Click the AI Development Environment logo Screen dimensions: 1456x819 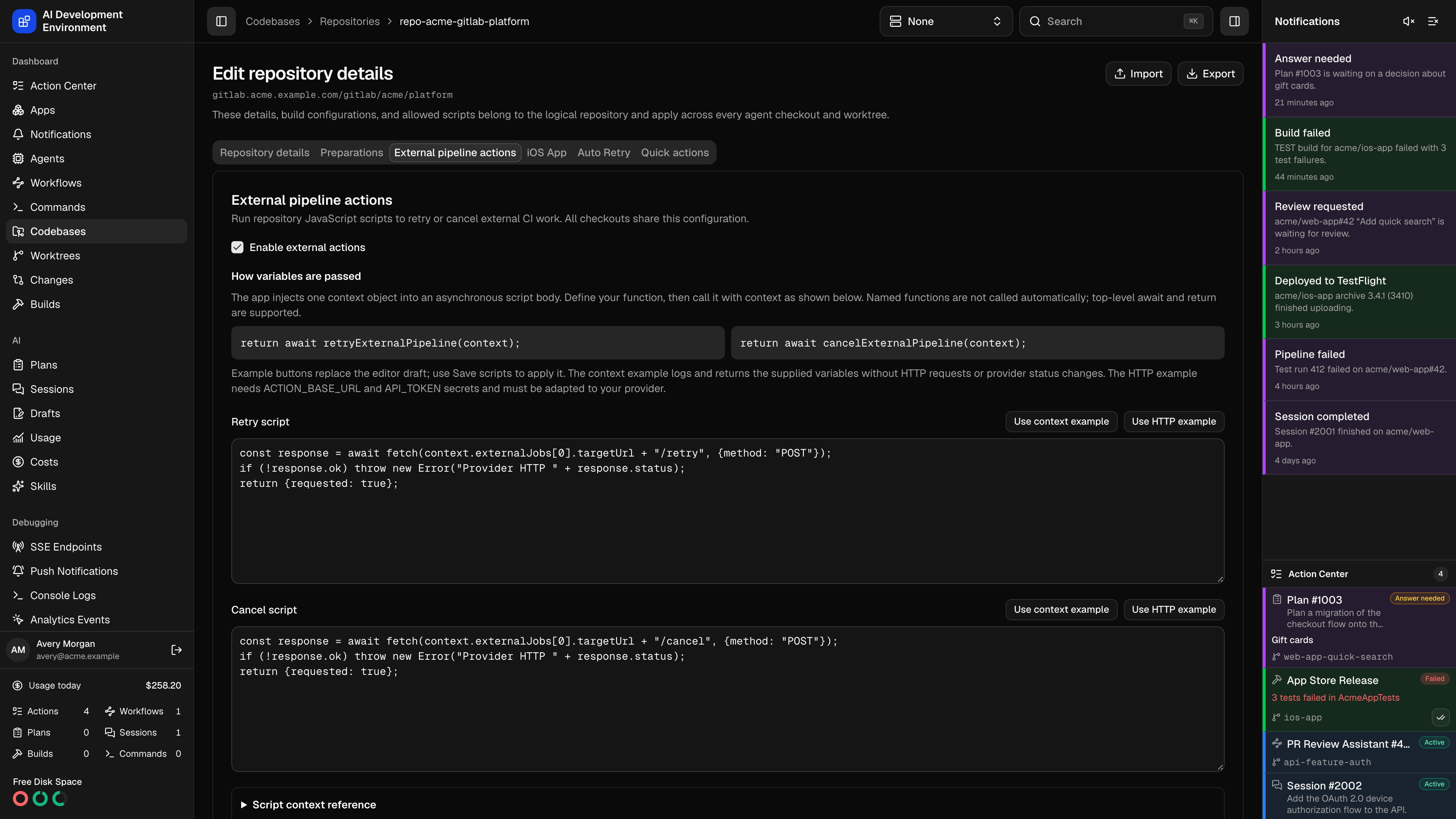(x=24, y=22)
